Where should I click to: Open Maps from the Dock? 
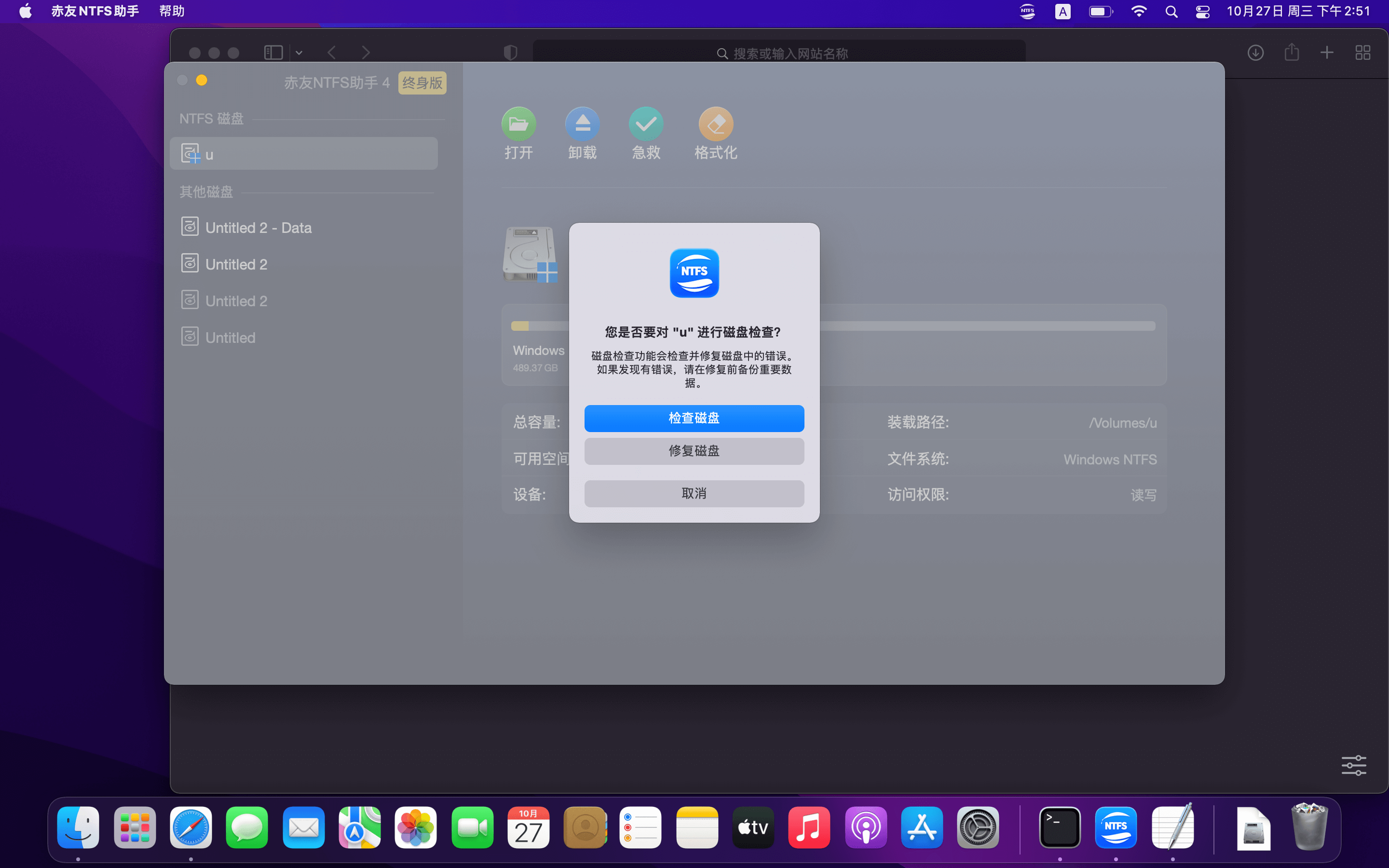(x=359, y=827)
